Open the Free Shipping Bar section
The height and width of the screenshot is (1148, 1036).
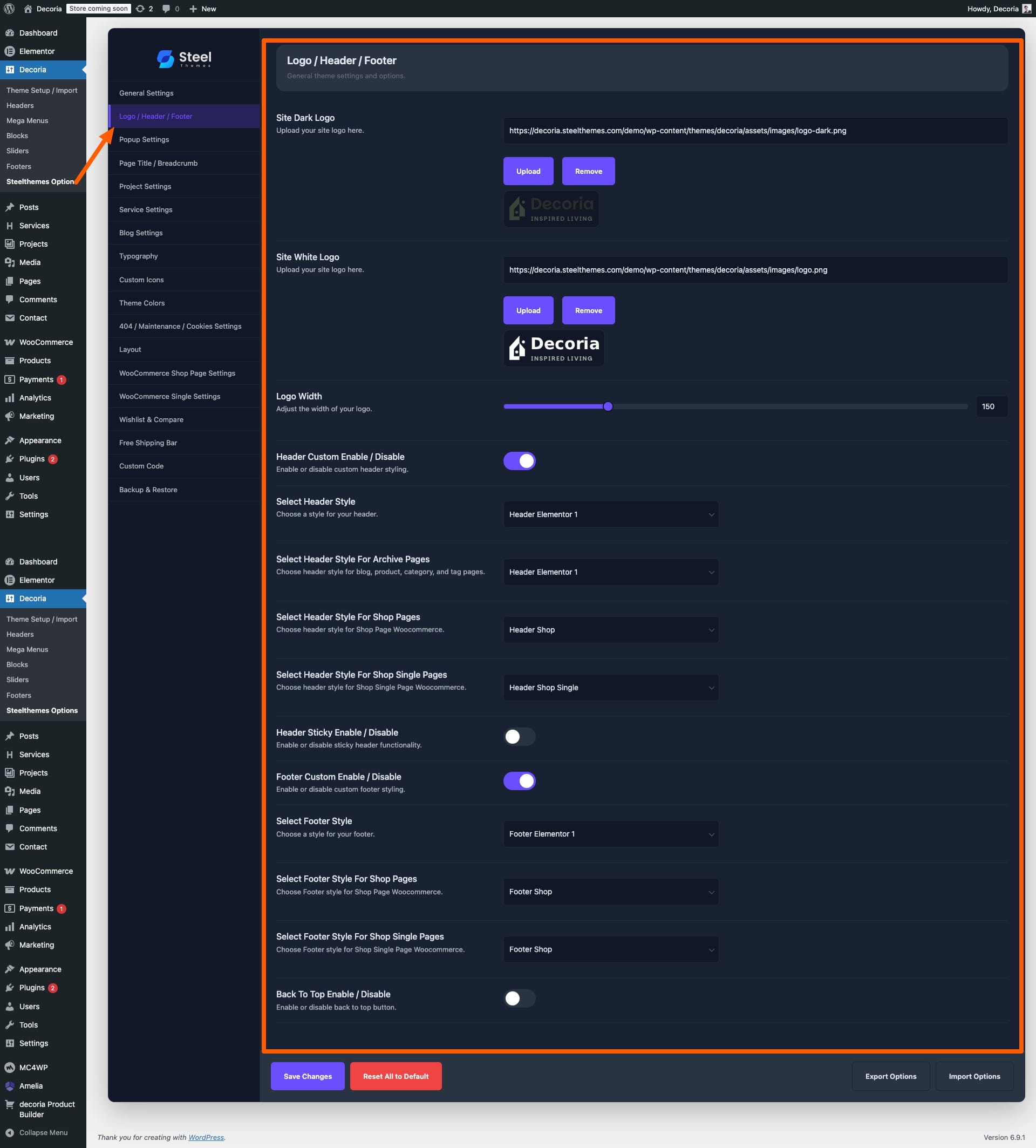184,443
